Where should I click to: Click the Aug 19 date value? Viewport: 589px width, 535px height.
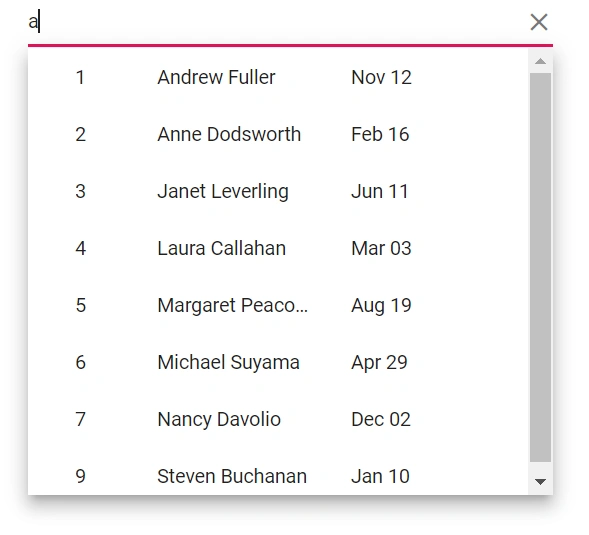point(381,305)
